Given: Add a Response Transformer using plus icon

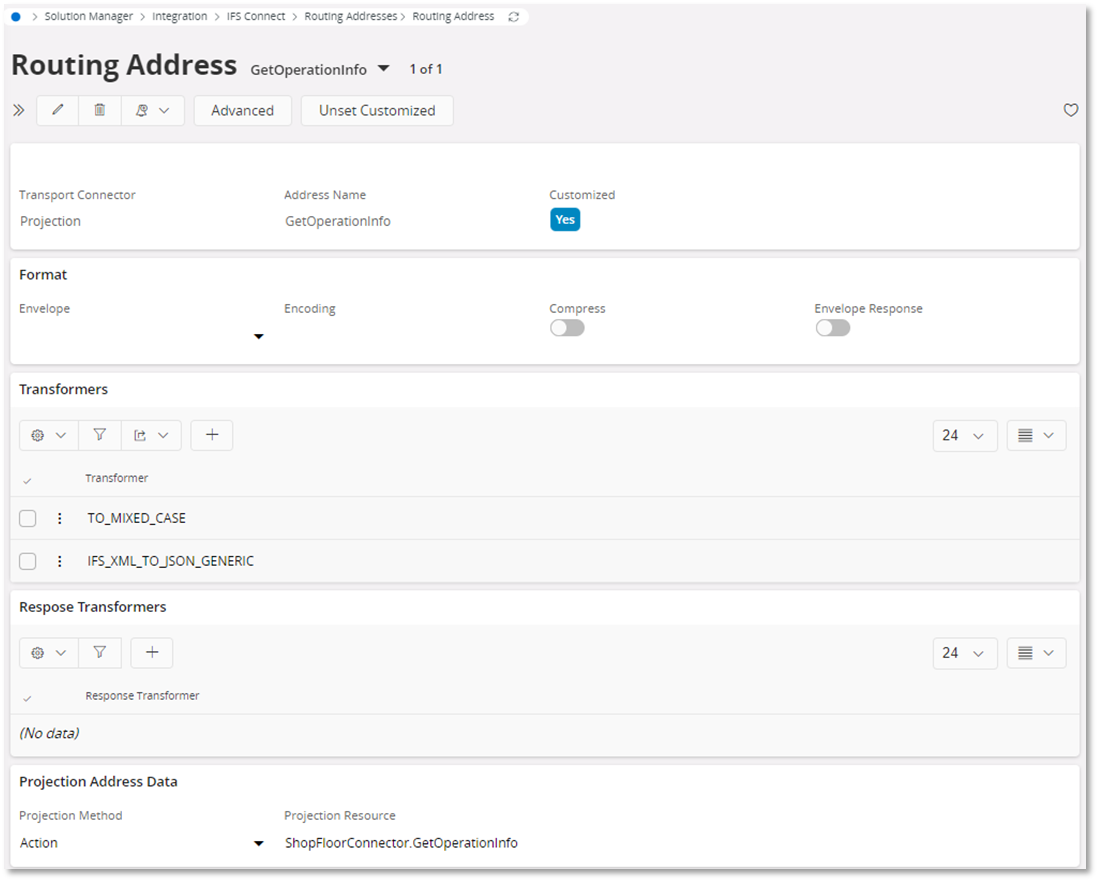Looking at the screenshot, I should pyautogui.click(x=151, y=652).
